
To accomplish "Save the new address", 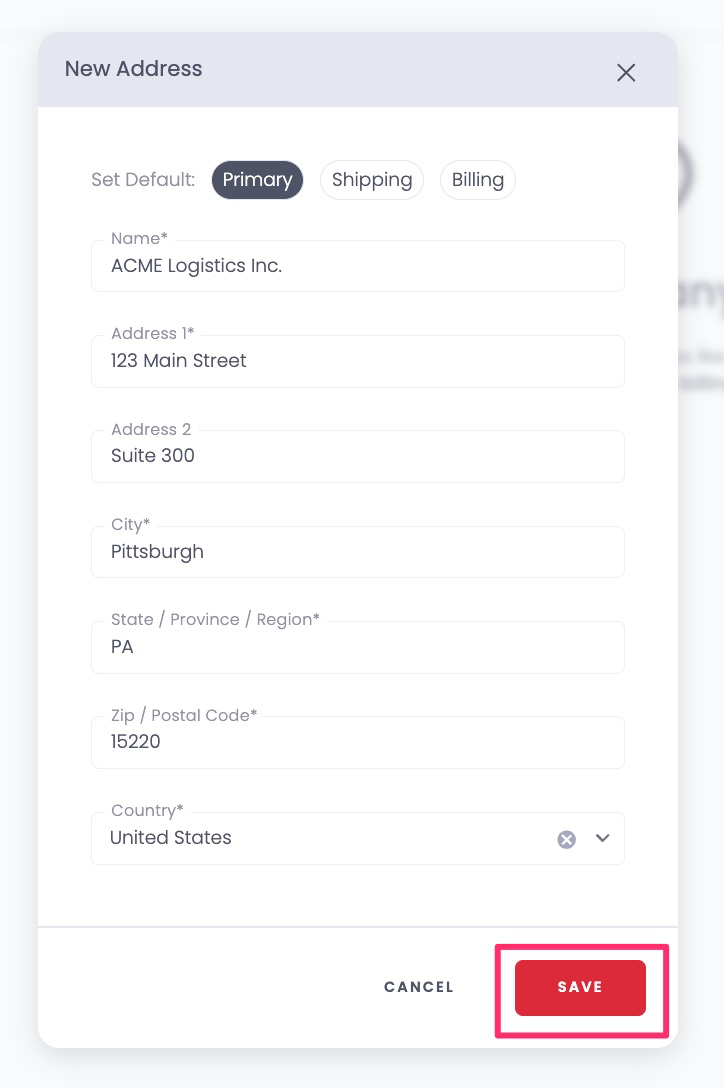I will click(x=580, y=987).
